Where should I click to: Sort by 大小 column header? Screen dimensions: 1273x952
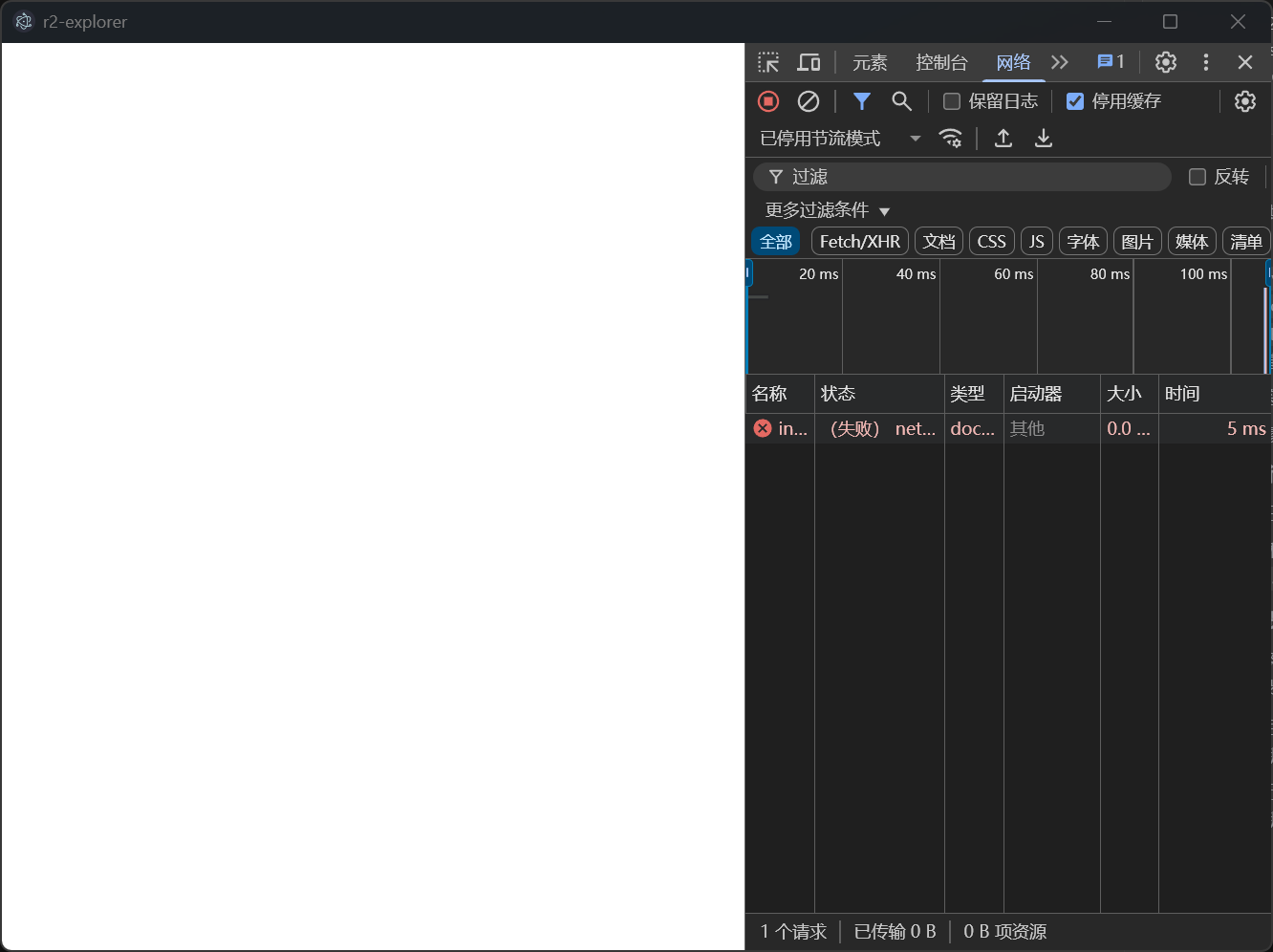point(1130,394)
